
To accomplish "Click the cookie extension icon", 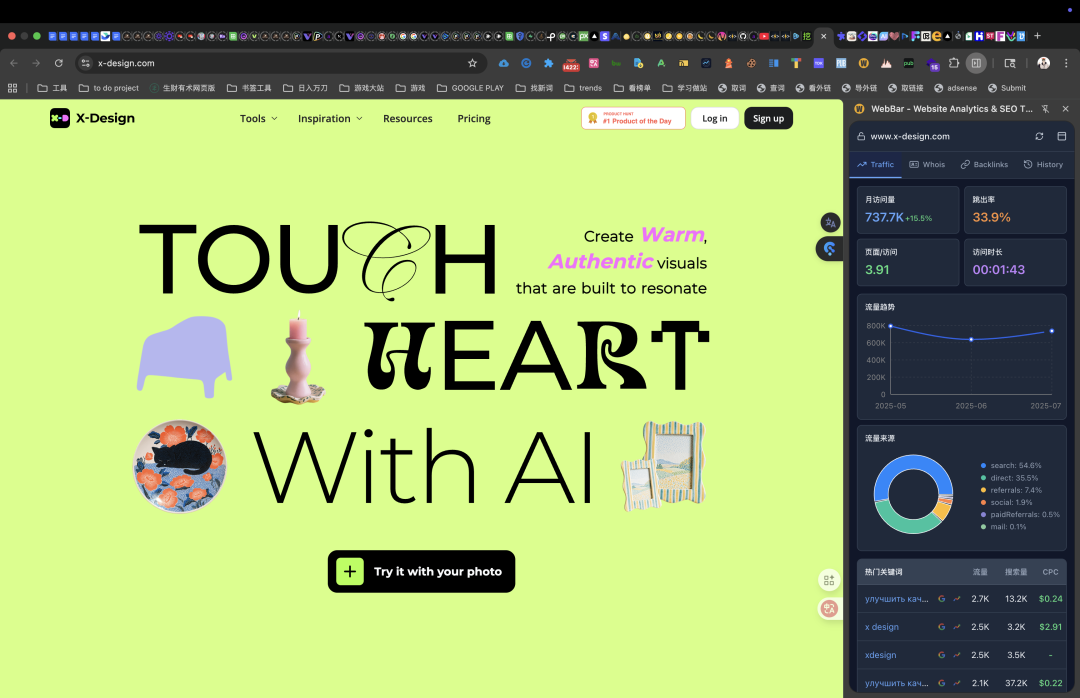I will [x=751, y=63].
